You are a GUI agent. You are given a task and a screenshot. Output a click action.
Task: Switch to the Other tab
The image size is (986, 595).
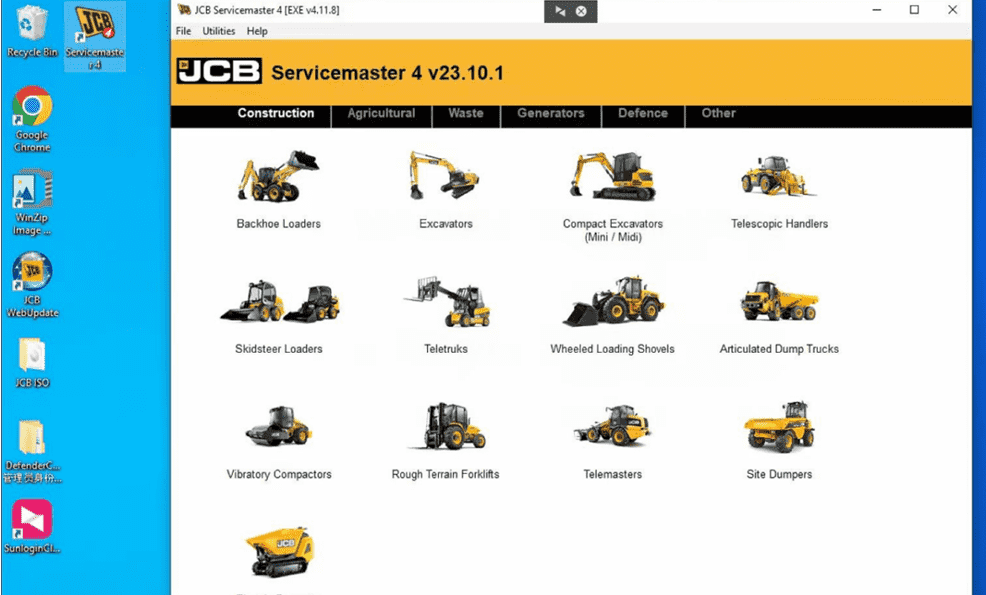(719, 113)
